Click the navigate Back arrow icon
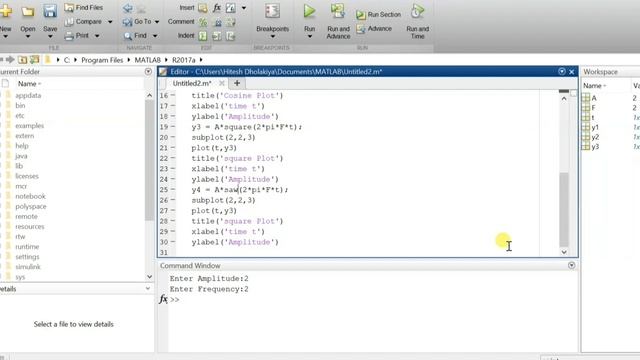This screenshot has width=640, height=360. 128,8
